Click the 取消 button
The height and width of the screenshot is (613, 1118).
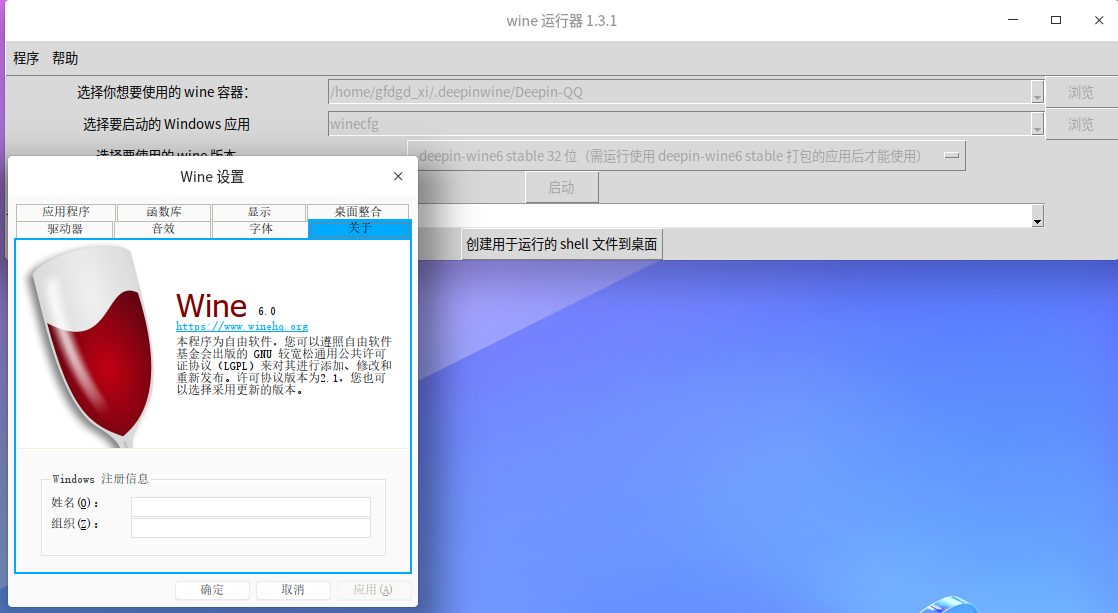[293, 590]
